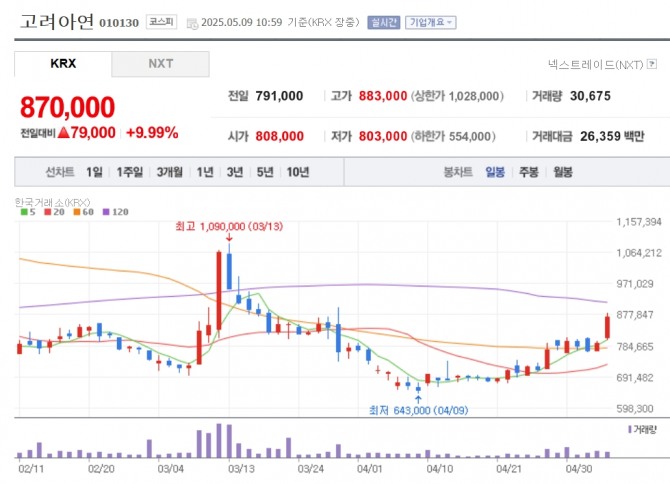Click the 02/11 date on the chart axis
The image size is (670, 484).
31,469
